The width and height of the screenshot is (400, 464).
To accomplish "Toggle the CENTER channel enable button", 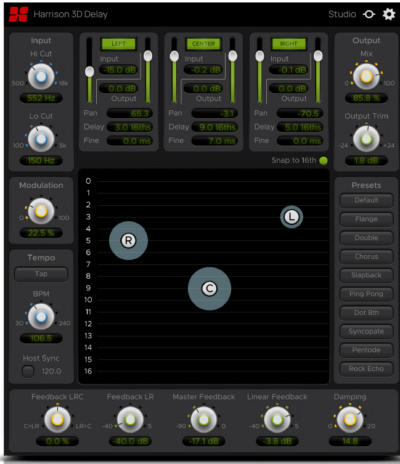I will (x=203, y=44).
